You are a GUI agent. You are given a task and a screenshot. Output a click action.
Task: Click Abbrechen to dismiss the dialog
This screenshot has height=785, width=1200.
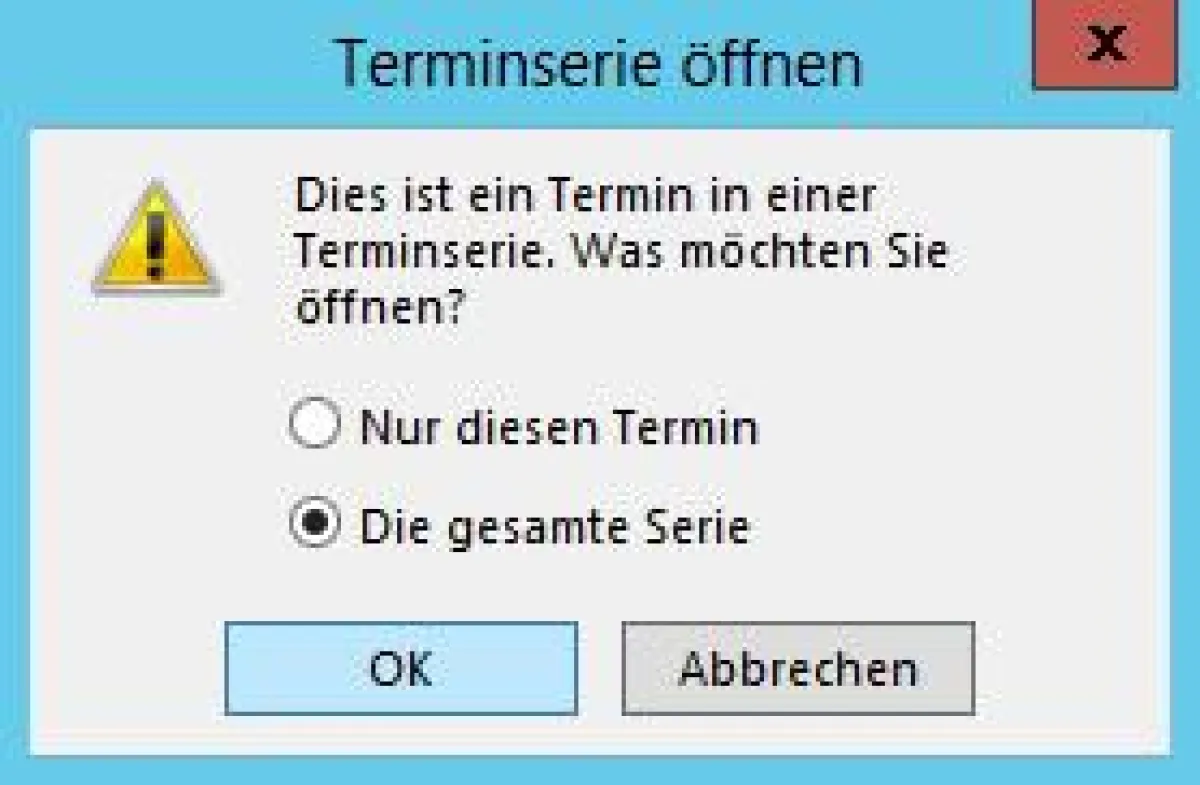pos(798,668)
